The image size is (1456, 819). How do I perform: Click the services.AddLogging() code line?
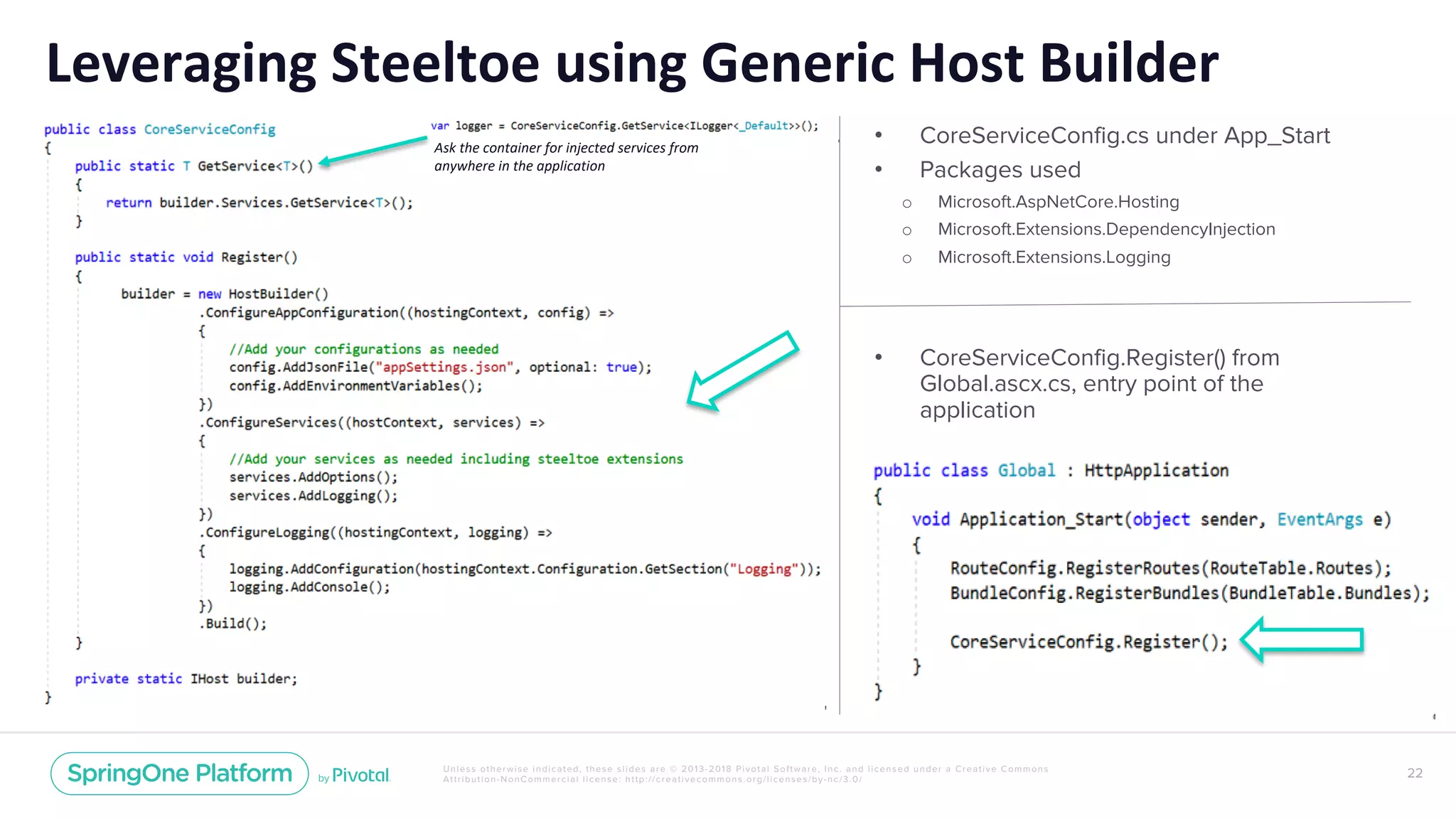coord(313,496)
